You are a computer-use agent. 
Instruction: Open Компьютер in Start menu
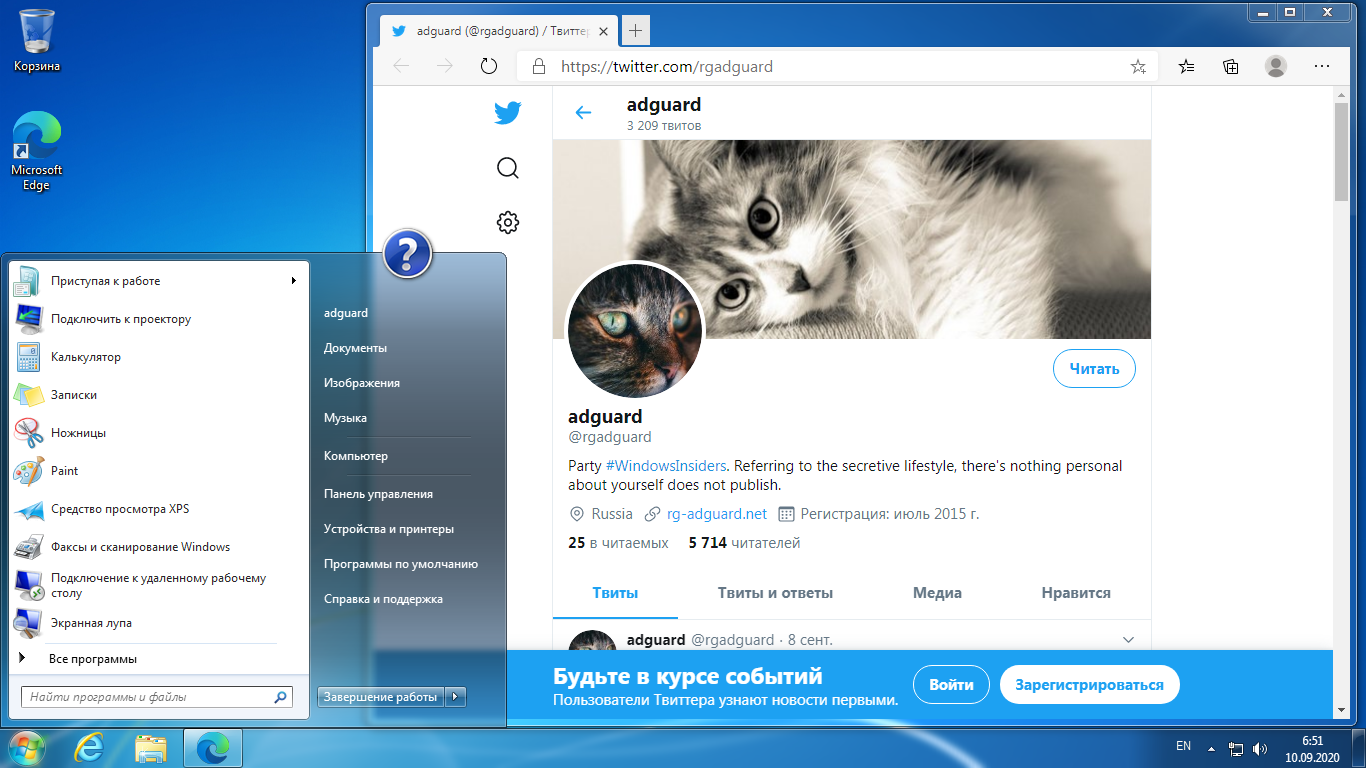(356, 456)
